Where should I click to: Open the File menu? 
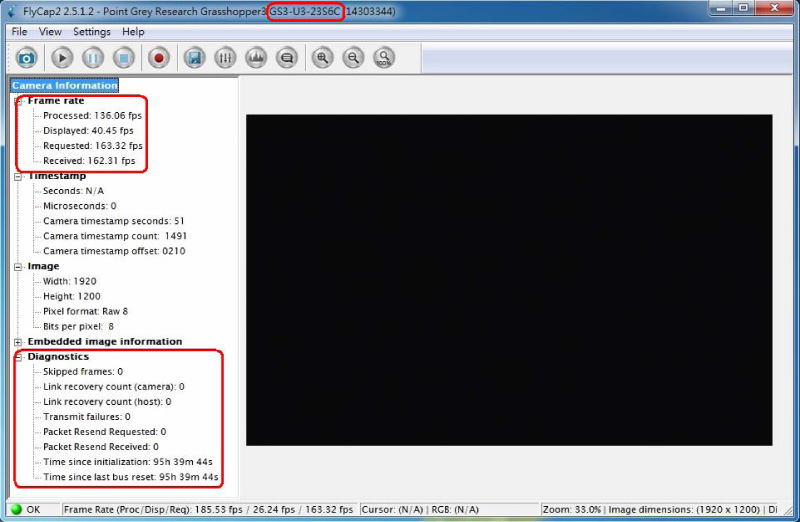pos(19,32)
